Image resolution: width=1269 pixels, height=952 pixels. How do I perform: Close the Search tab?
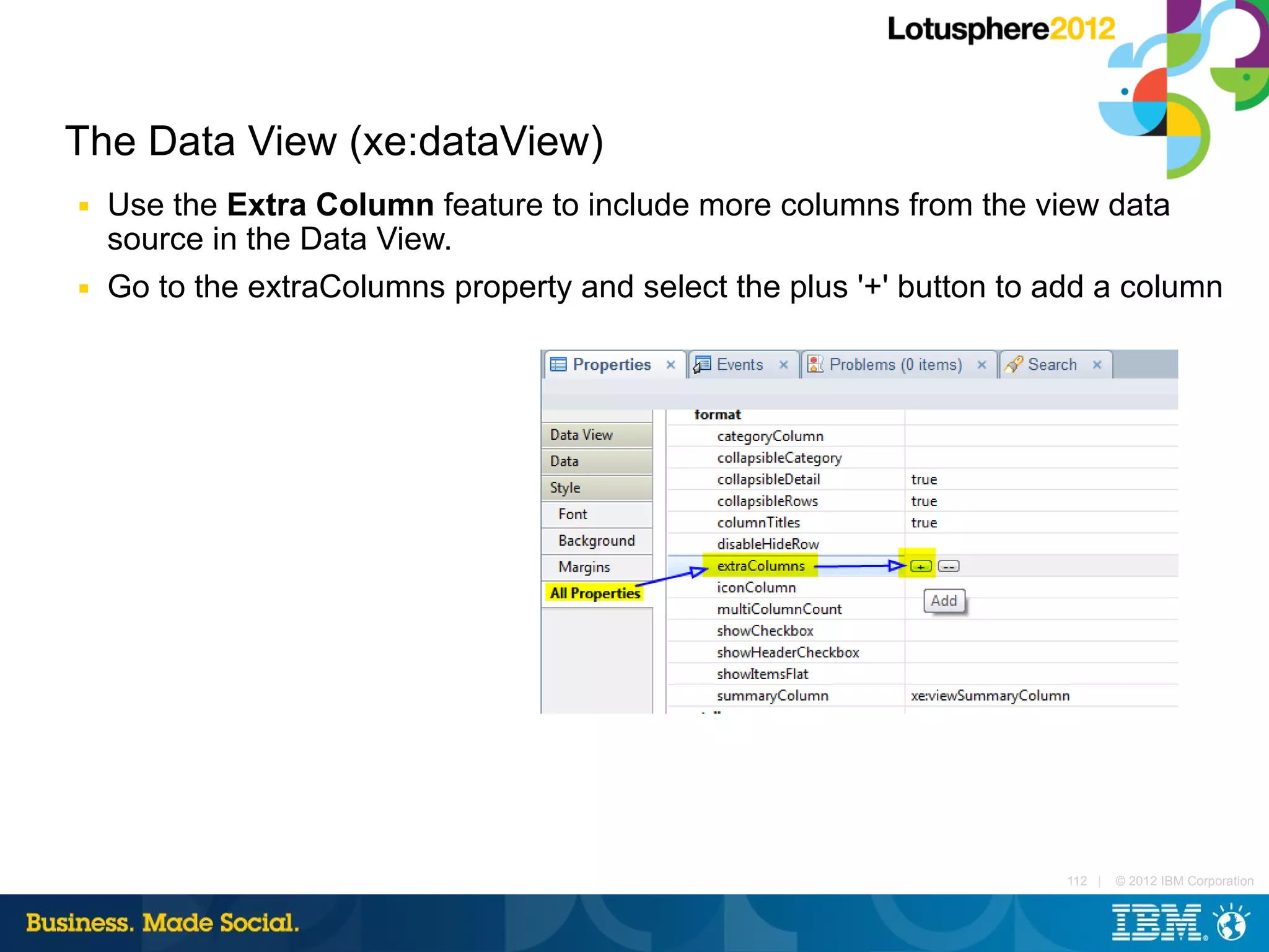tap(1097, 365)
